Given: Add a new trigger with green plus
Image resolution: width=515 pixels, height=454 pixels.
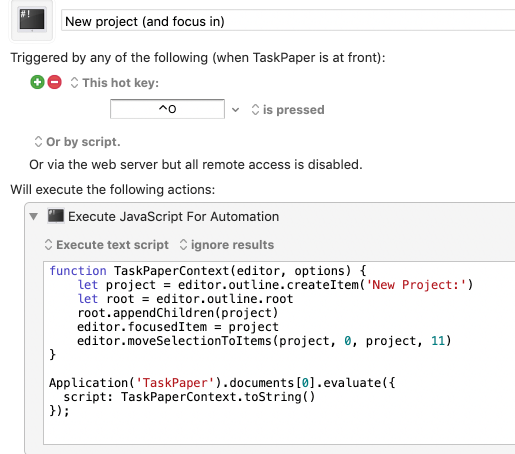Looking at the screenshot, I should click(37, 82).
